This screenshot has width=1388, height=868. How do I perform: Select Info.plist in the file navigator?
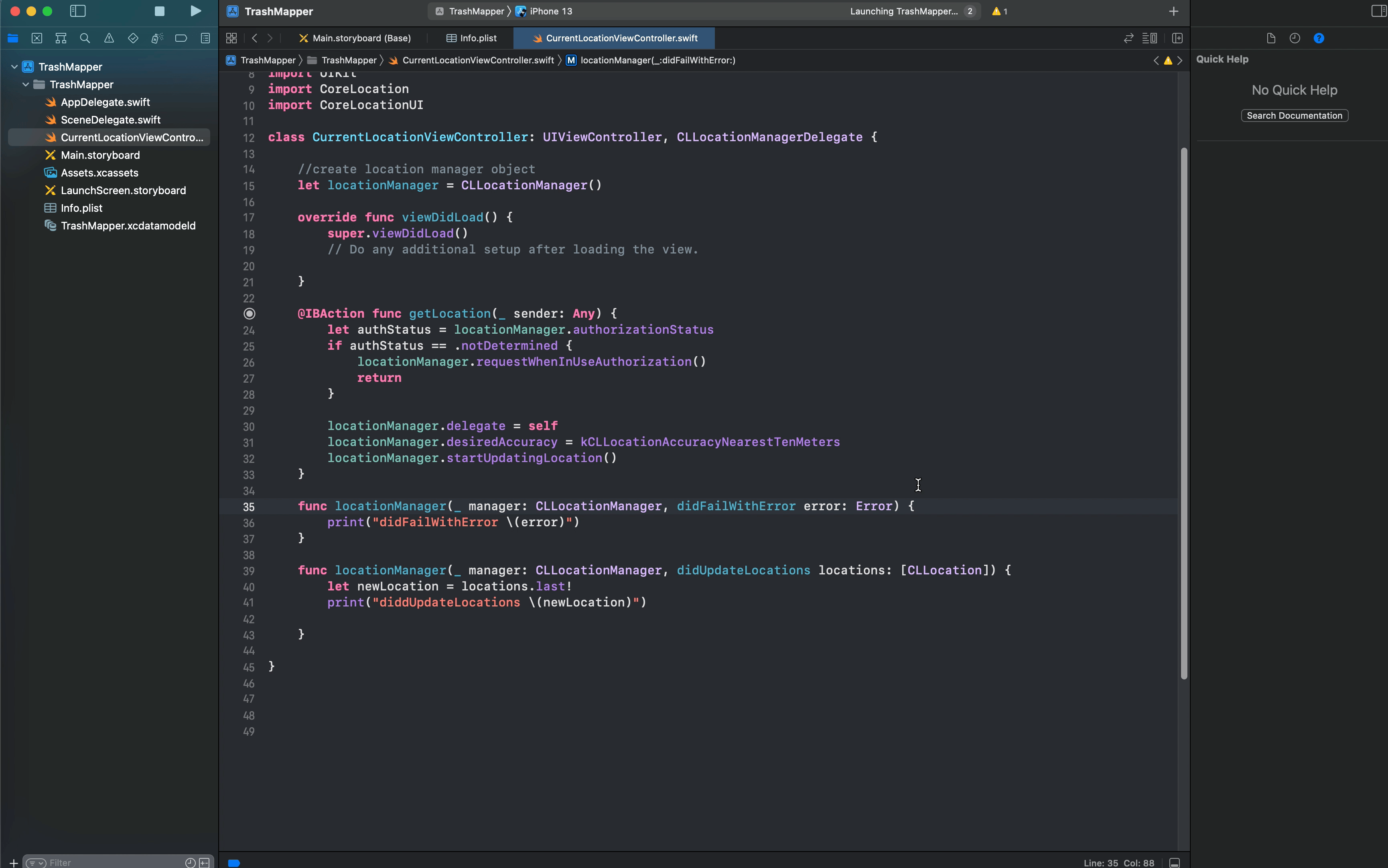[x=81, y=208]
